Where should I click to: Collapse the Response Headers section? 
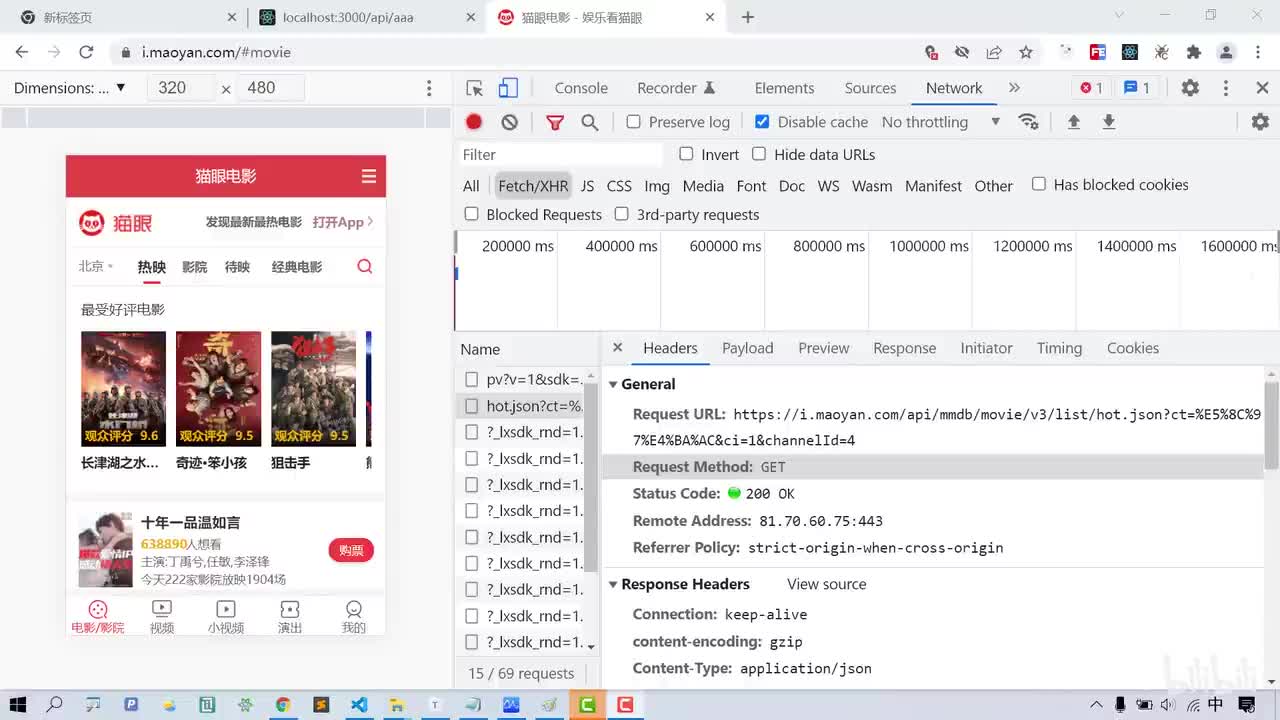tap(614, 584)
